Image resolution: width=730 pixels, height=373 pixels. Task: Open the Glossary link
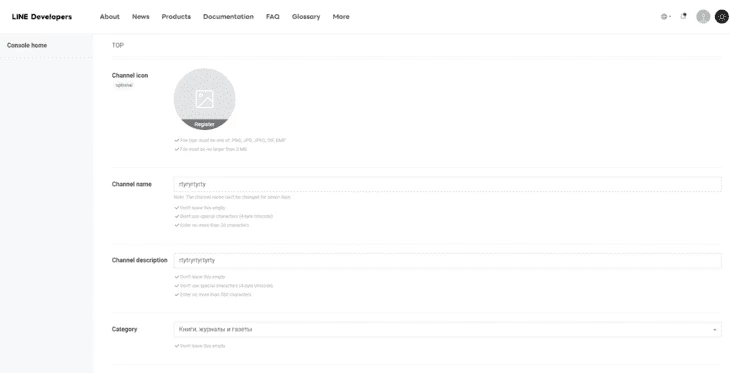pos(306,17)
